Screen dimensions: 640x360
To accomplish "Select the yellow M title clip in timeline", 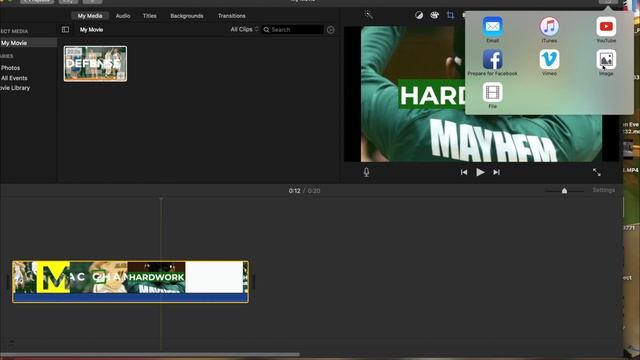I will (x=53, y=277).
